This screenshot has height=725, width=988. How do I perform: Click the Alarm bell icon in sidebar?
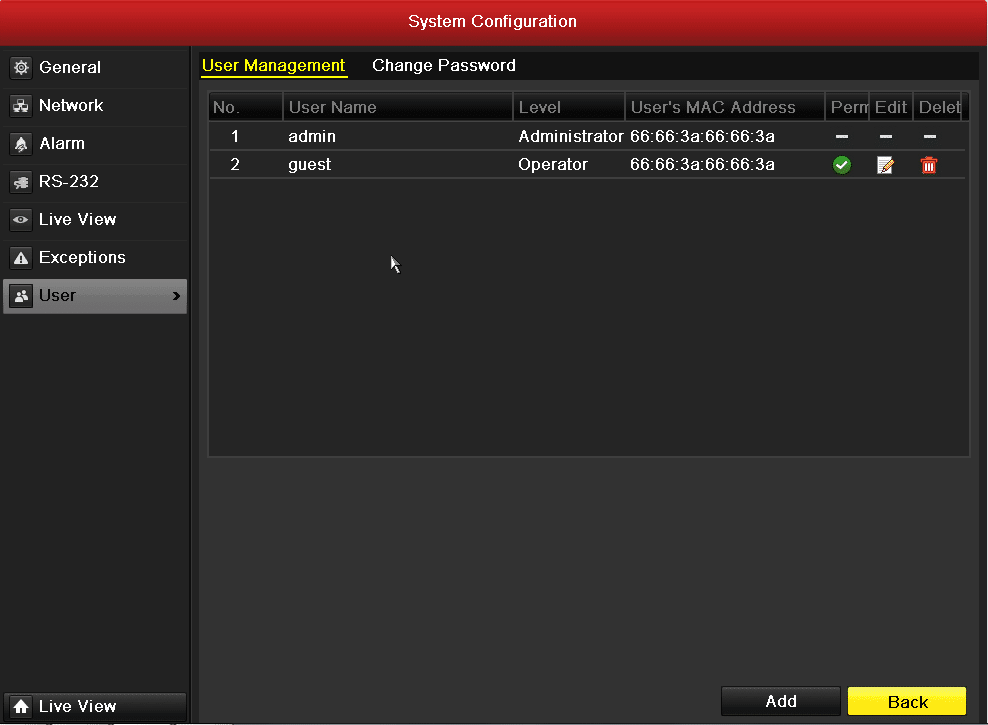click(x=21, y=144)
